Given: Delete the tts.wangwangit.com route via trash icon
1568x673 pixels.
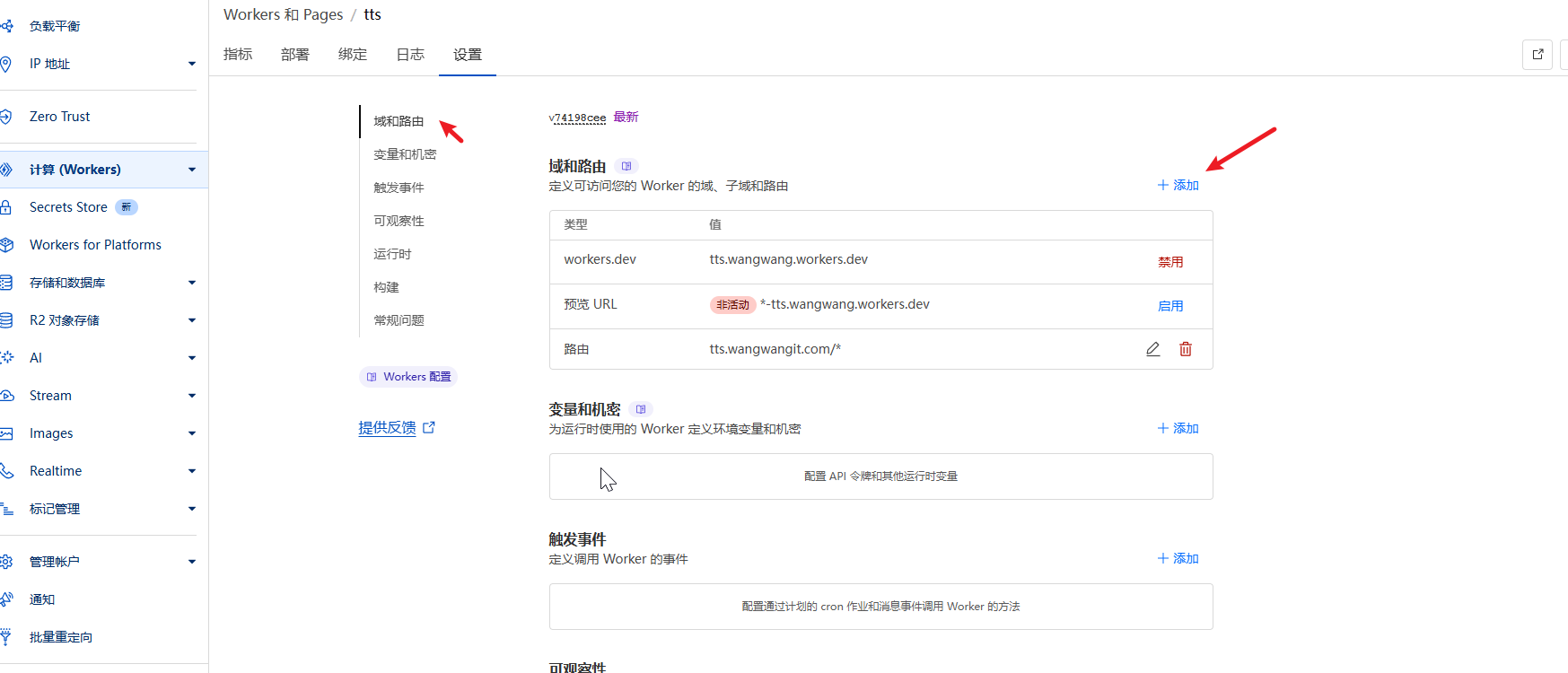Looking at the screenshot, I should click(x=1185, y=349).
